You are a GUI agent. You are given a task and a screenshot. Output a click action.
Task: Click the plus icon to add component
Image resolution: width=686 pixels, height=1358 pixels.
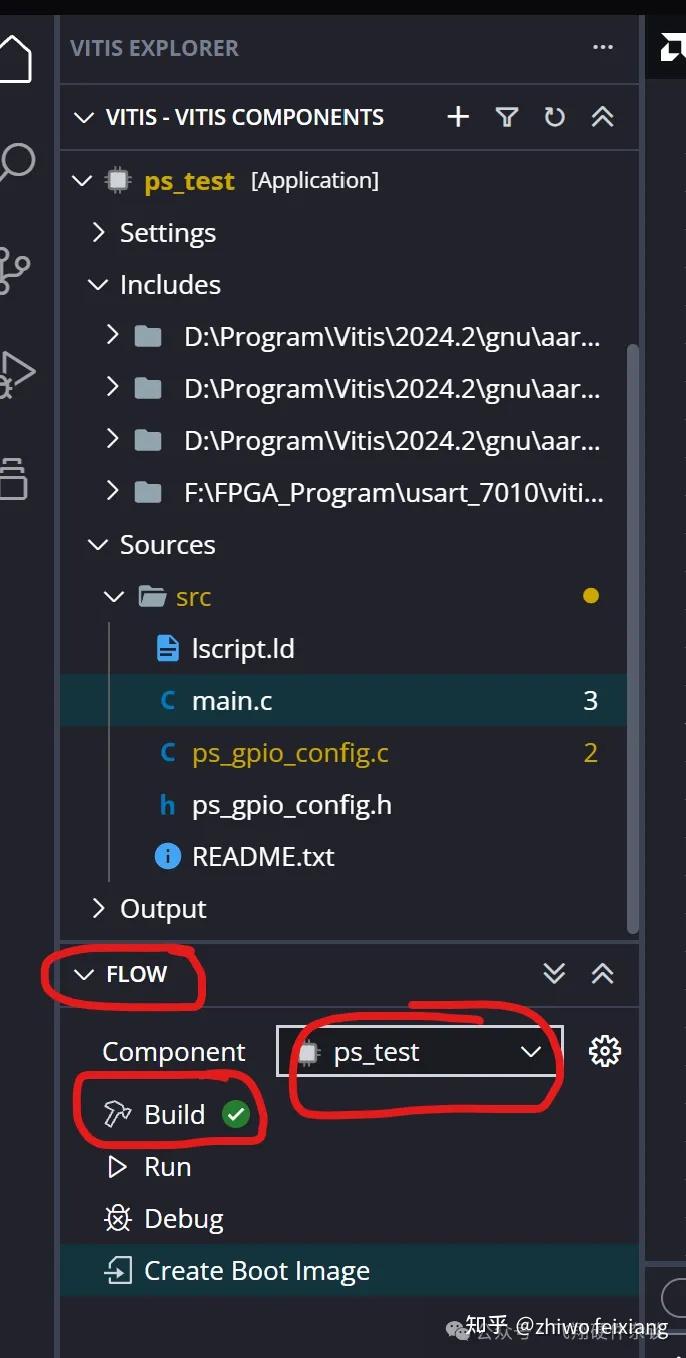click(x=458, y=117)
